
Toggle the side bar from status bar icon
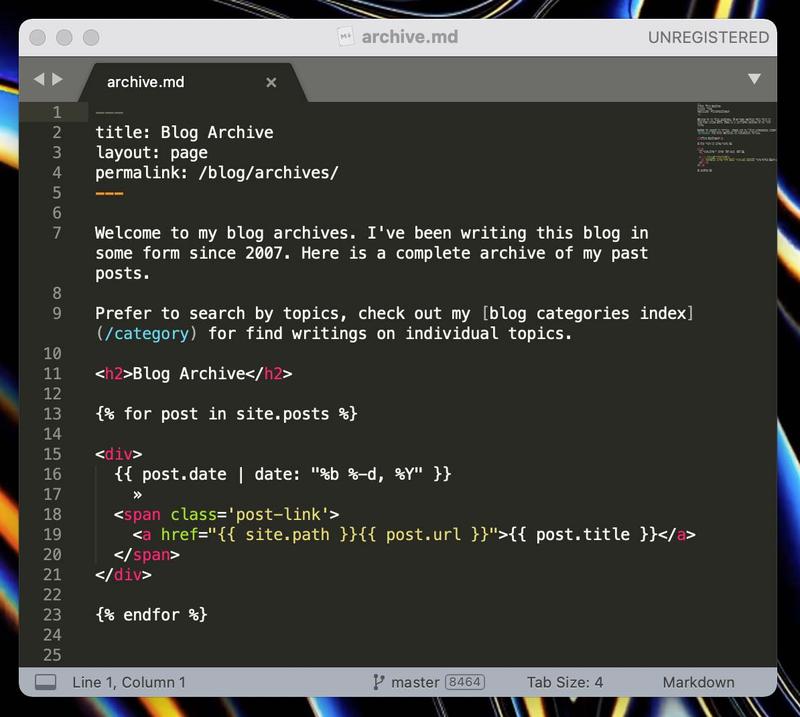pyautogui.click(x=45, y=682)
